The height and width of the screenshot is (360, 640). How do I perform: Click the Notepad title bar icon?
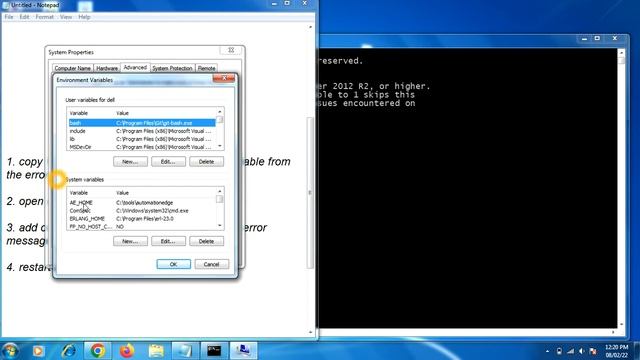pos(6,5)
